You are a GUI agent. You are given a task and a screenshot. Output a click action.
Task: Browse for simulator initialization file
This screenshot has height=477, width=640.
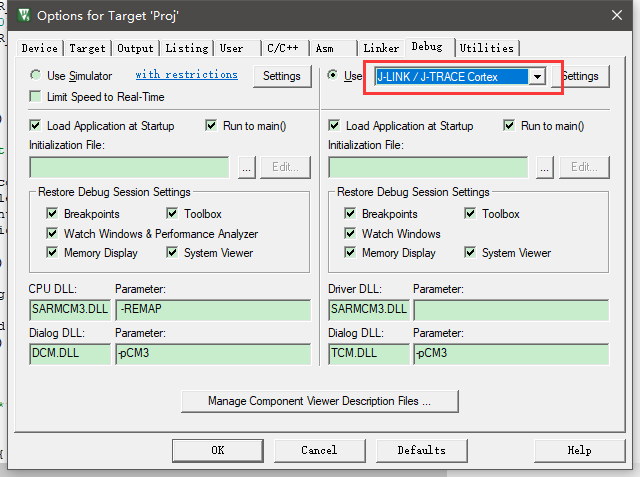pyautogui.click(x=247, y=167)
